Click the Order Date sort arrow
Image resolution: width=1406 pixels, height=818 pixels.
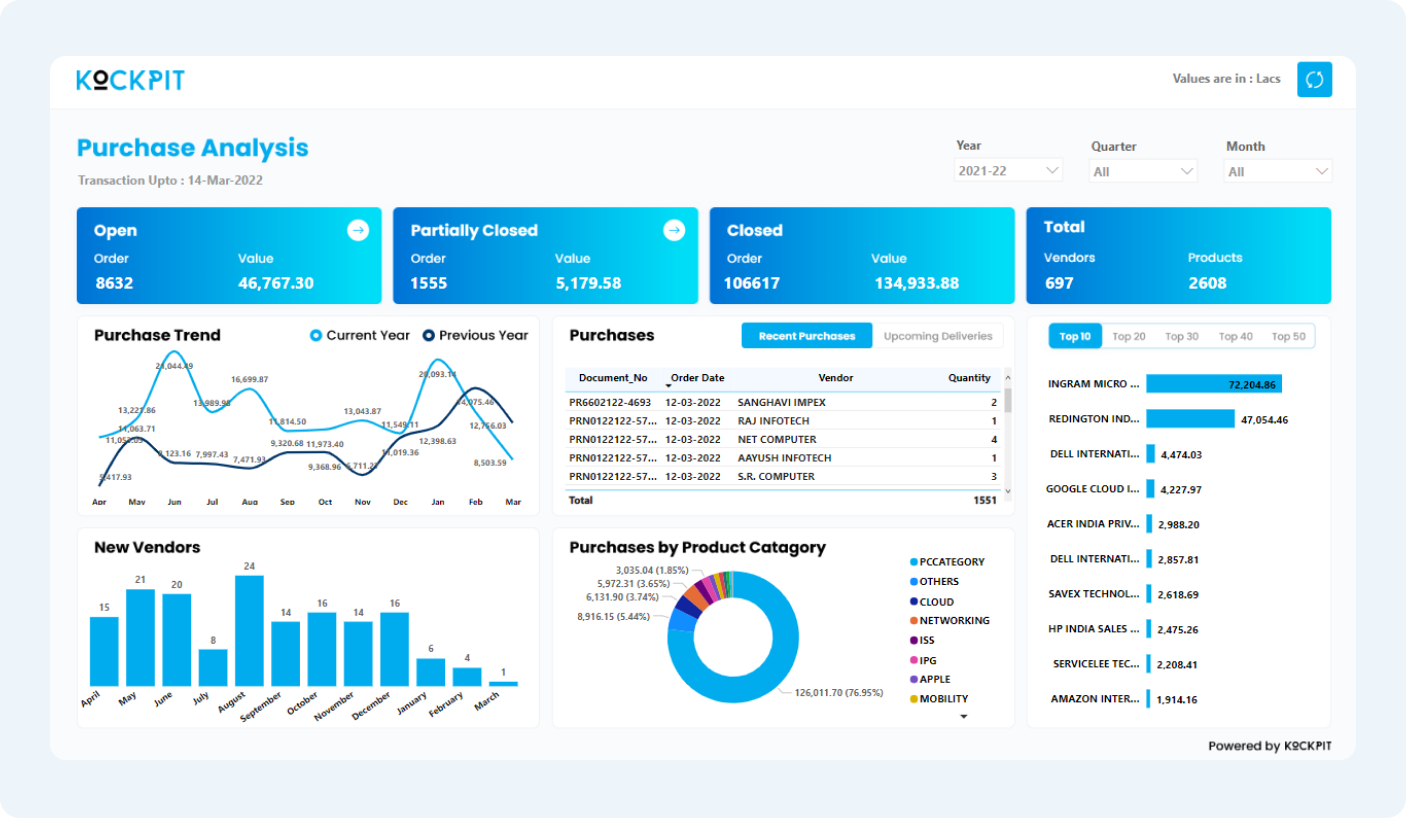pyautogui.click(x=668, y=386)
